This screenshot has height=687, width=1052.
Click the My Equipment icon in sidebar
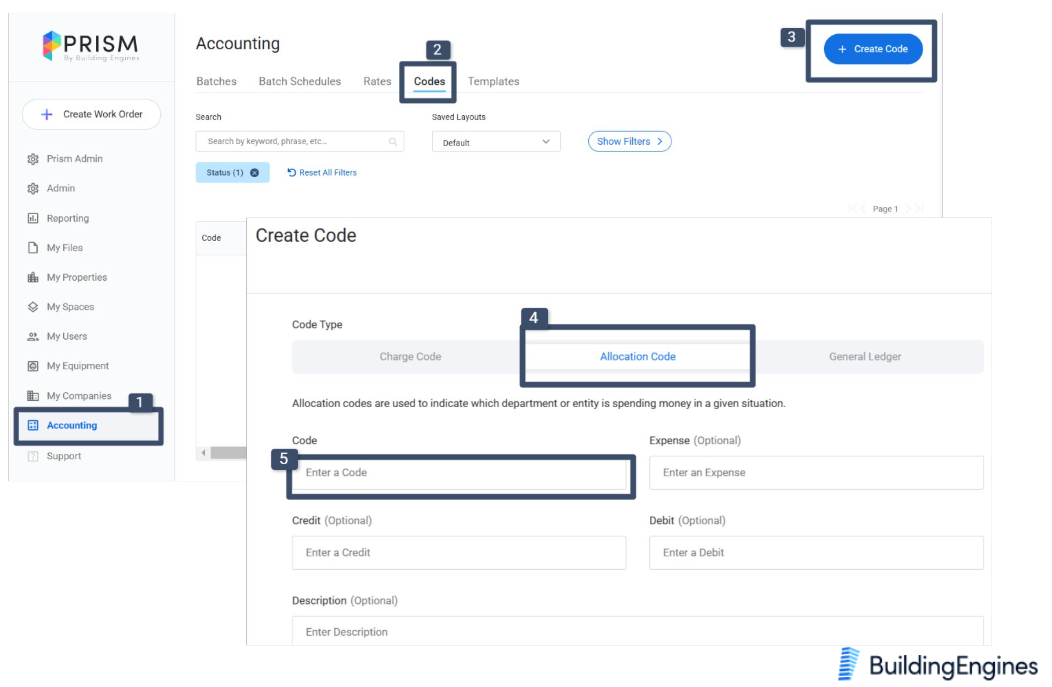(x=33, y=366)
